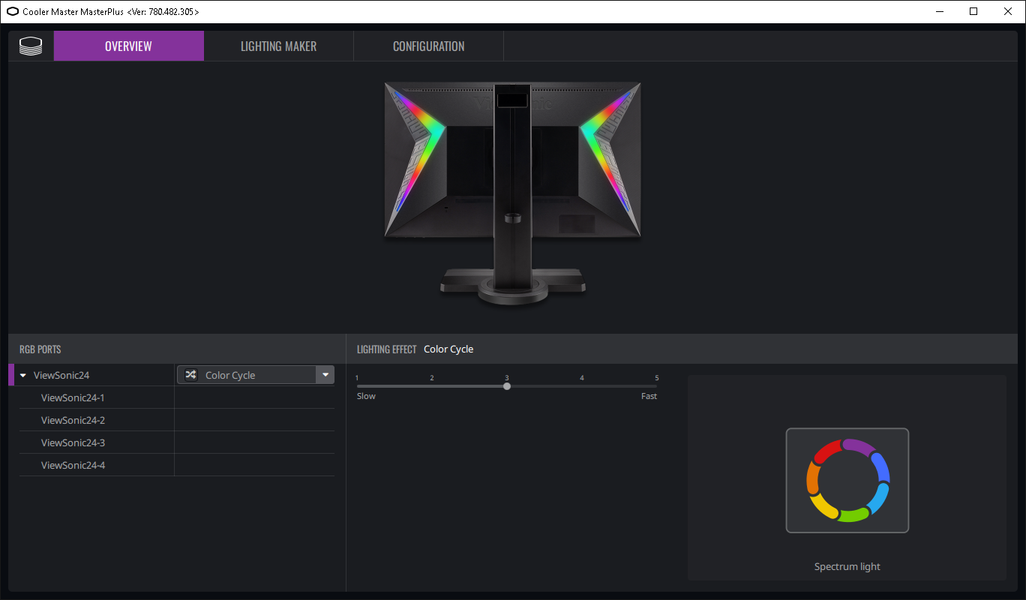Click the monitor preview image
The height and width of the screenshot is (600, 1026).
(512, 194)
